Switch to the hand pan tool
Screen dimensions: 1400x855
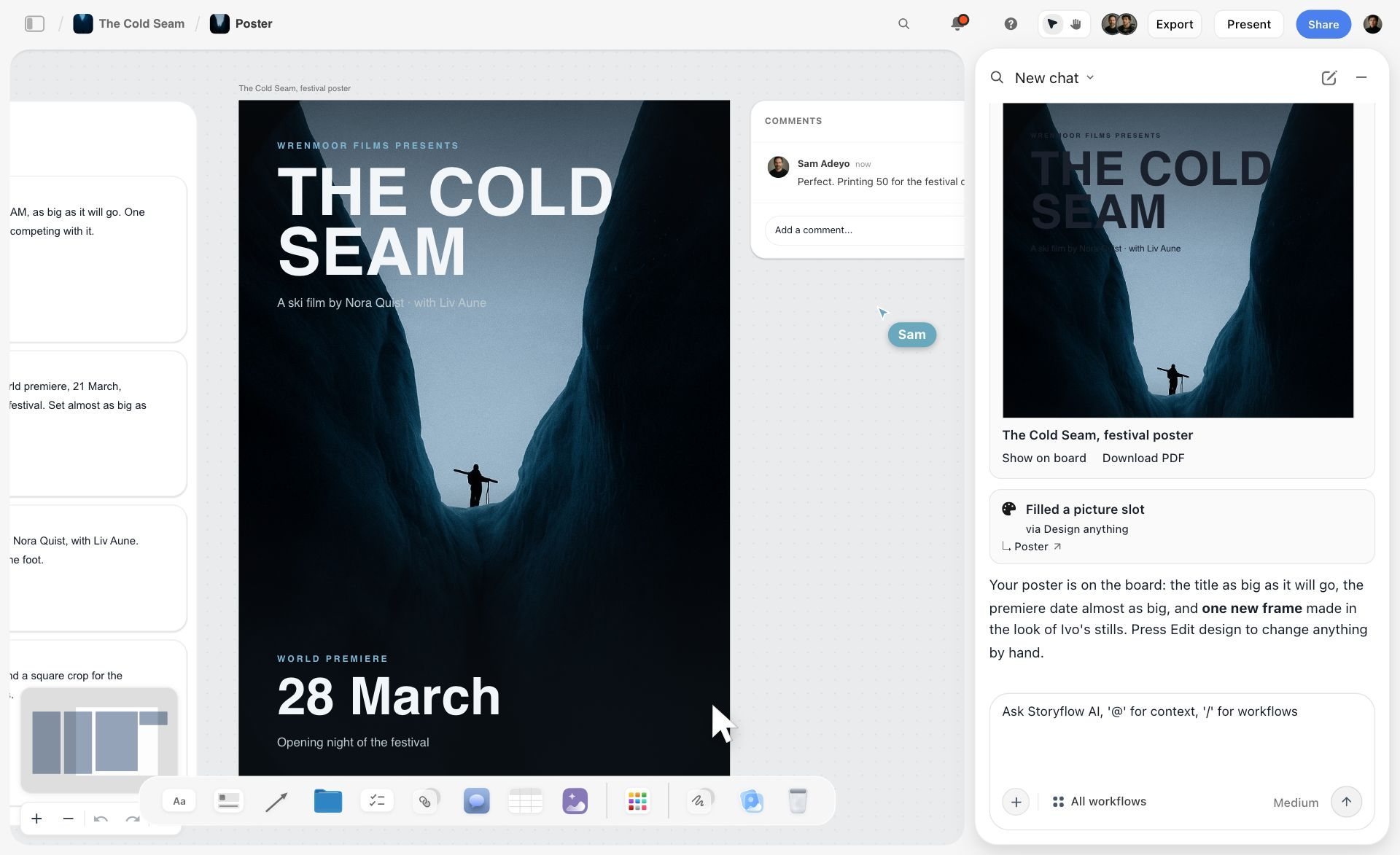1076,24
